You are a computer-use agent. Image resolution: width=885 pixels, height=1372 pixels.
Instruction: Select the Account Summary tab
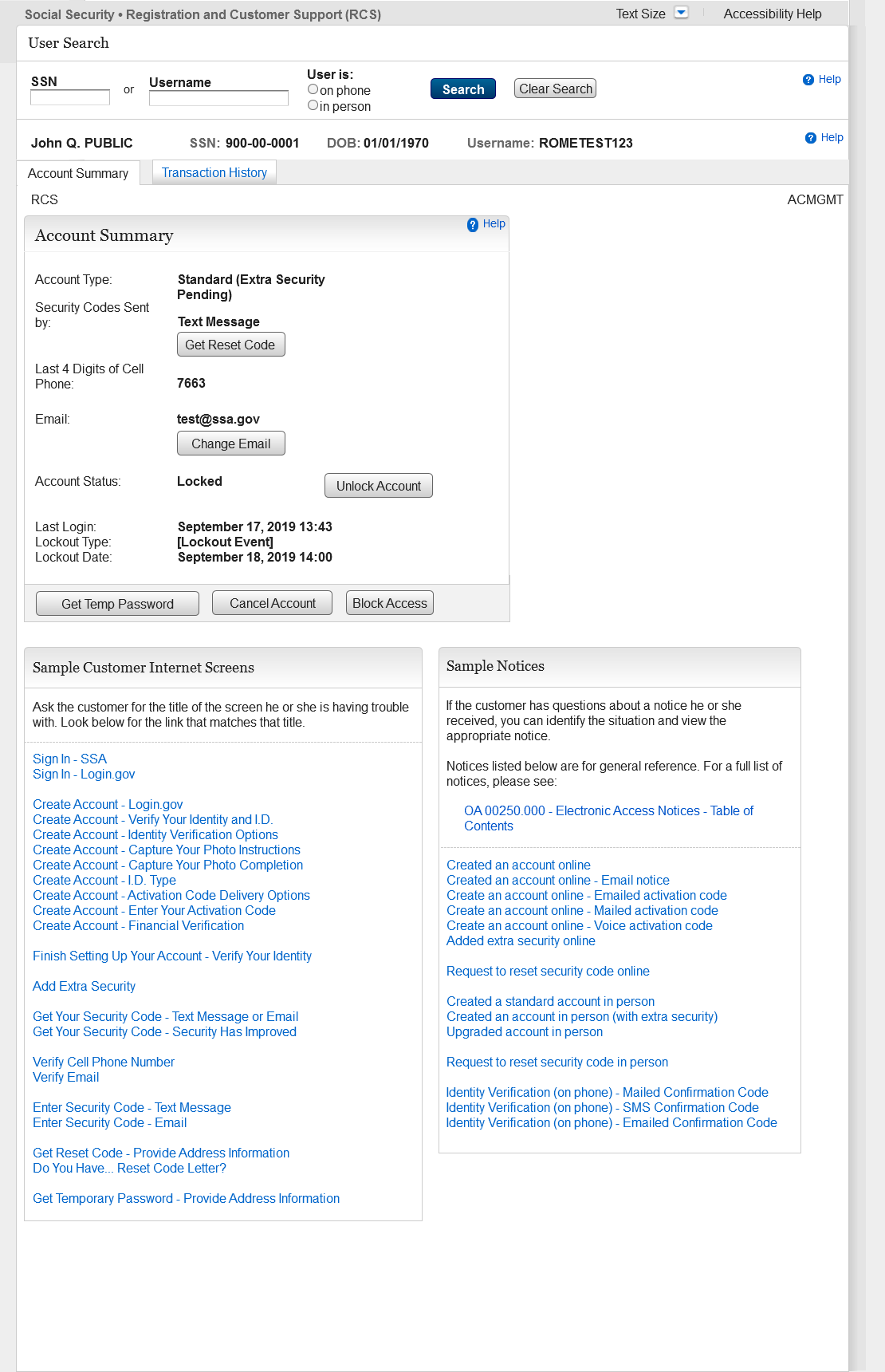(x=78, y=173)
